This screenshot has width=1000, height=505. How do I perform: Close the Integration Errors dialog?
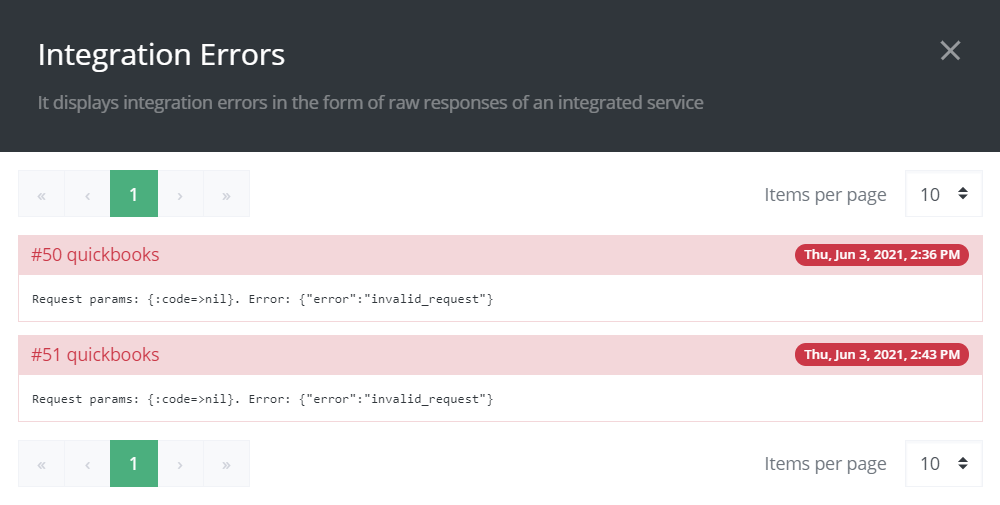coord(950,50)
